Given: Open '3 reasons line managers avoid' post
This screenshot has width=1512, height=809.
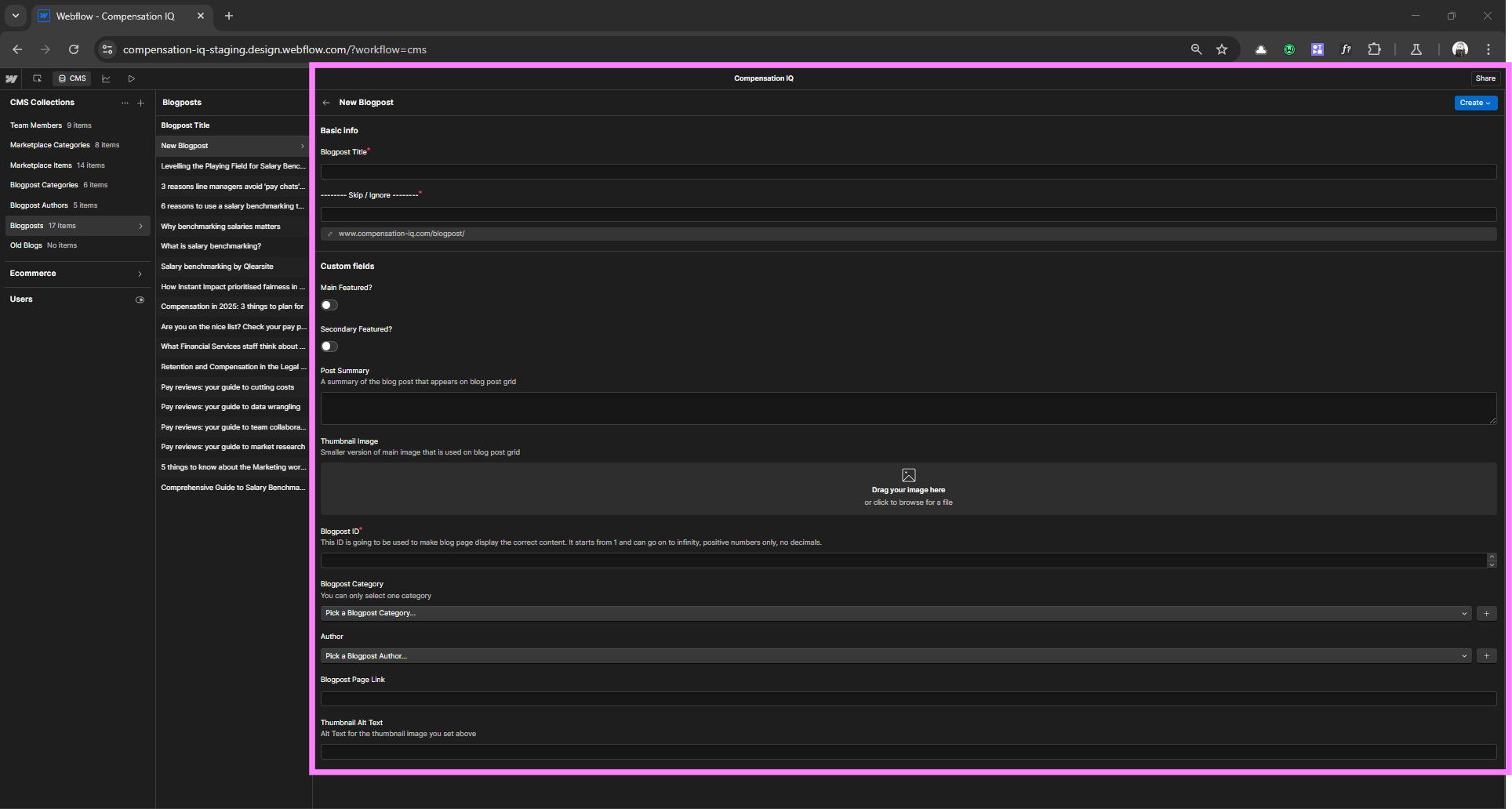Looking at the screenshot, I should coord(233,187).
